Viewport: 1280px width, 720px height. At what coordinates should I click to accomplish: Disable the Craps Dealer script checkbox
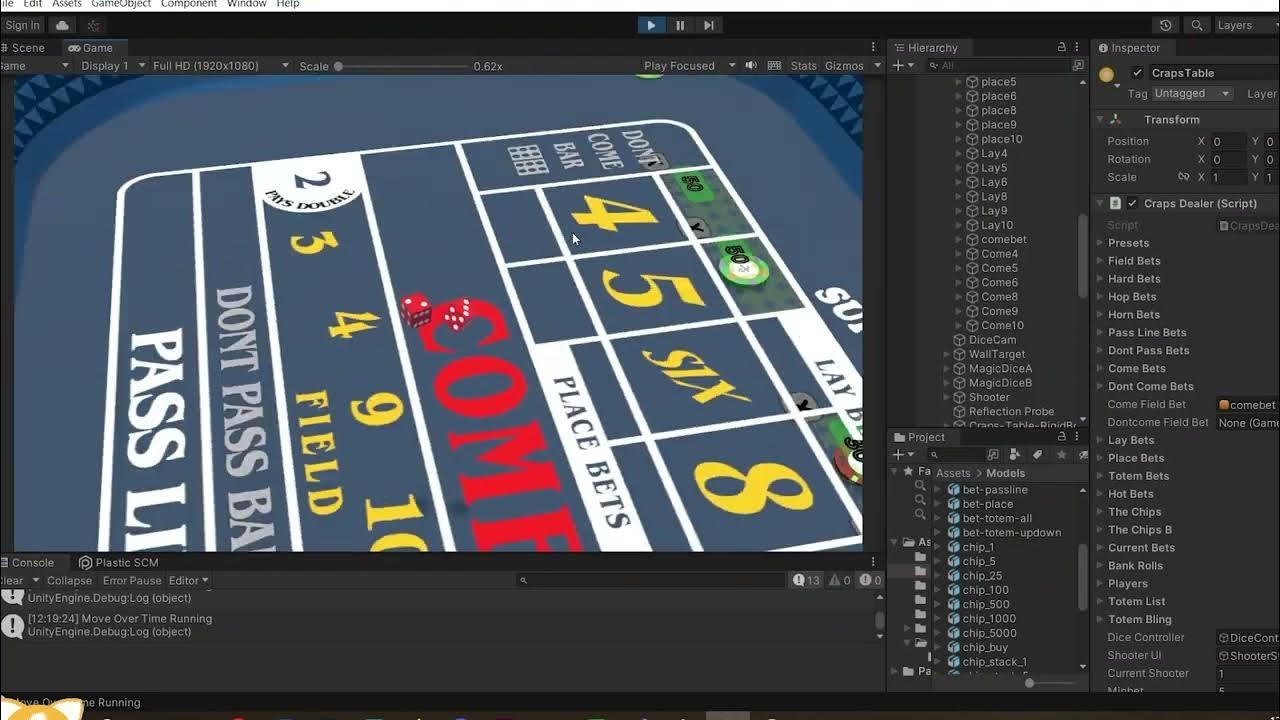[x=1132, y=203]
